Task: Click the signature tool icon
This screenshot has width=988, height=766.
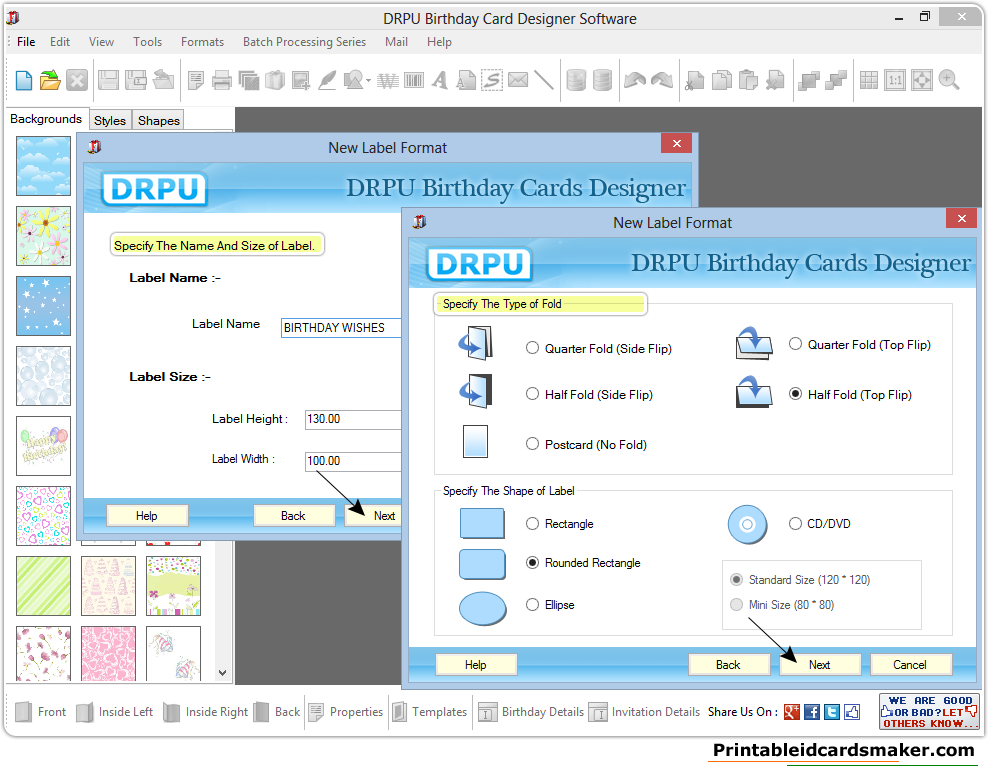Action: tap(491, 81)
